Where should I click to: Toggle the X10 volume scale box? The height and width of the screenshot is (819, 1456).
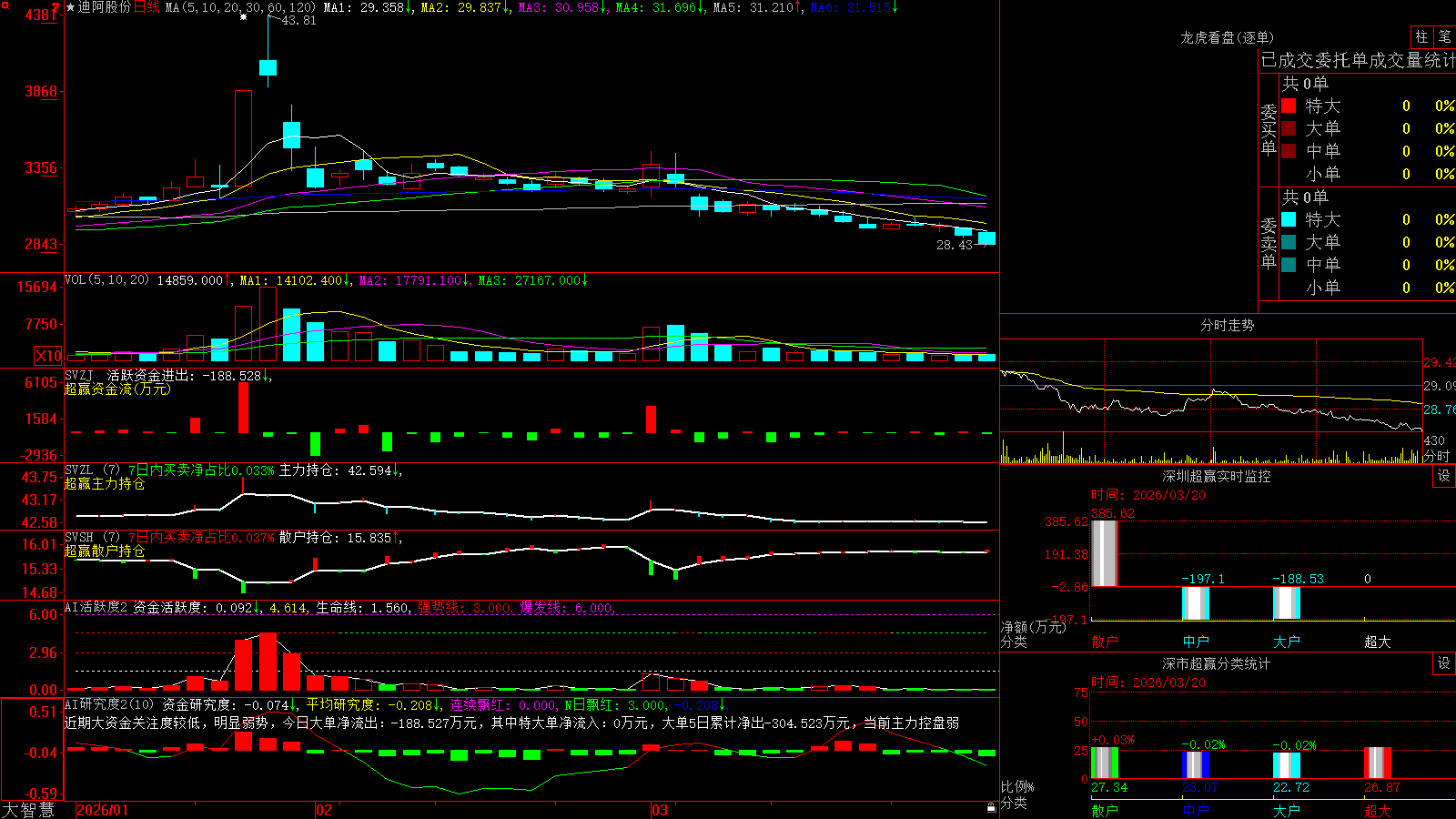[x=48, y=356]
